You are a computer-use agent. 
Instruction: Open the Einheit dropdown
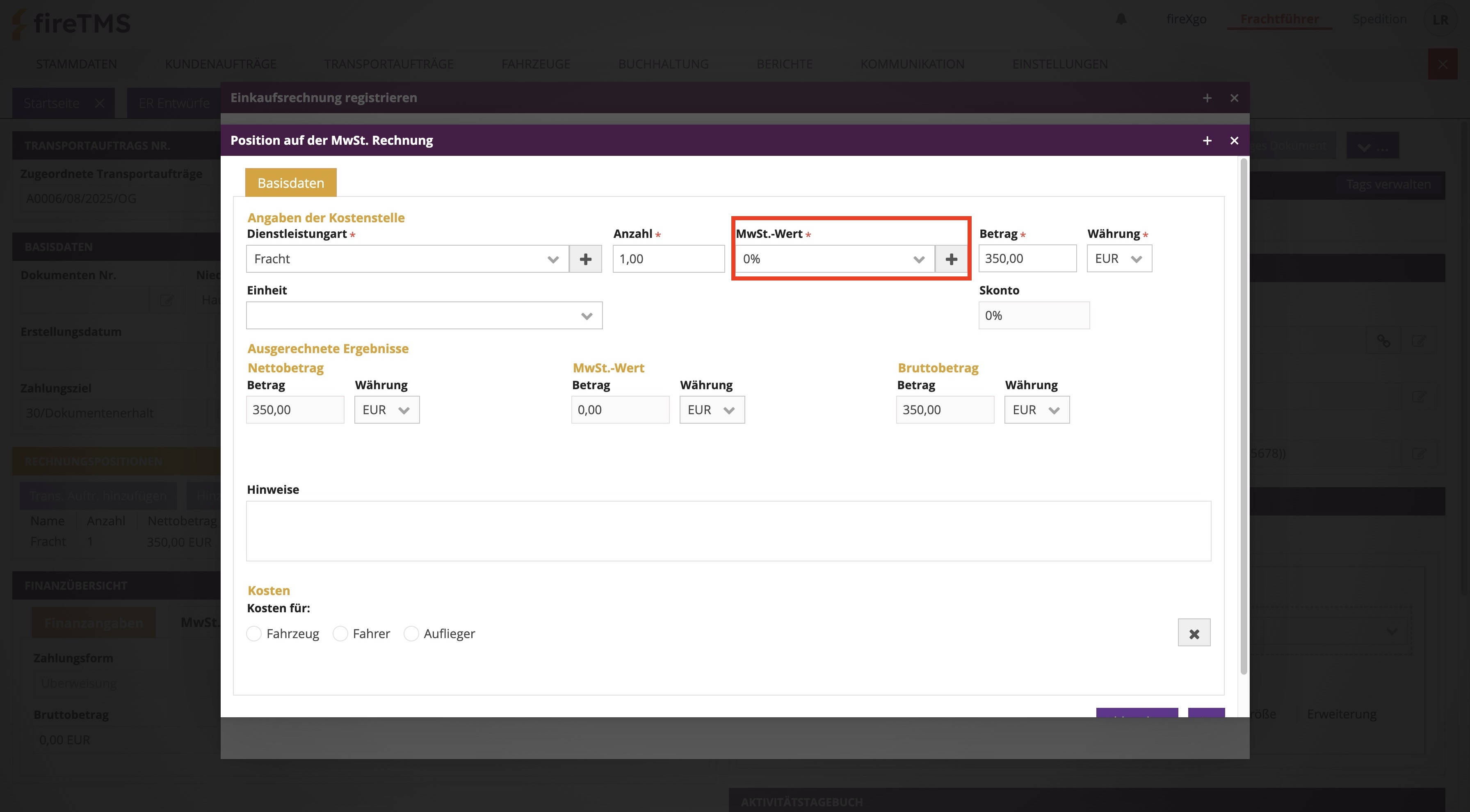[x=424, y=315]
